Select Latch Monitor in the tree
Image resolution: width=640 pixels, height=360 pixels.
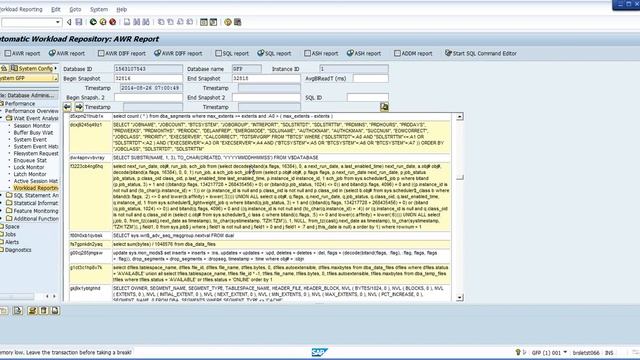tap(30, 174)
